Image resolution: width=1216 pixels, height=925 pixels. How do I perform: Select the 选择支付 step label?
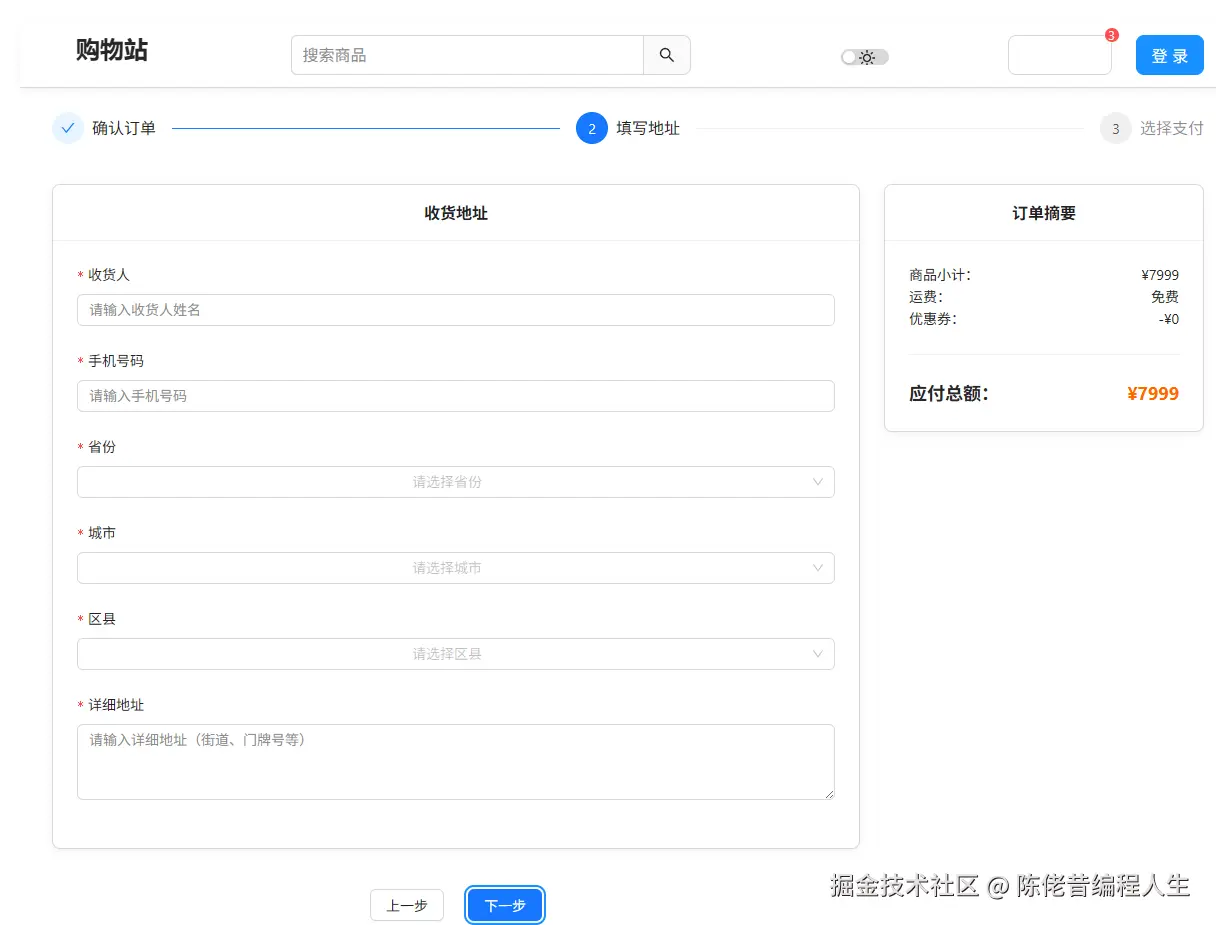click(1174, 128)
